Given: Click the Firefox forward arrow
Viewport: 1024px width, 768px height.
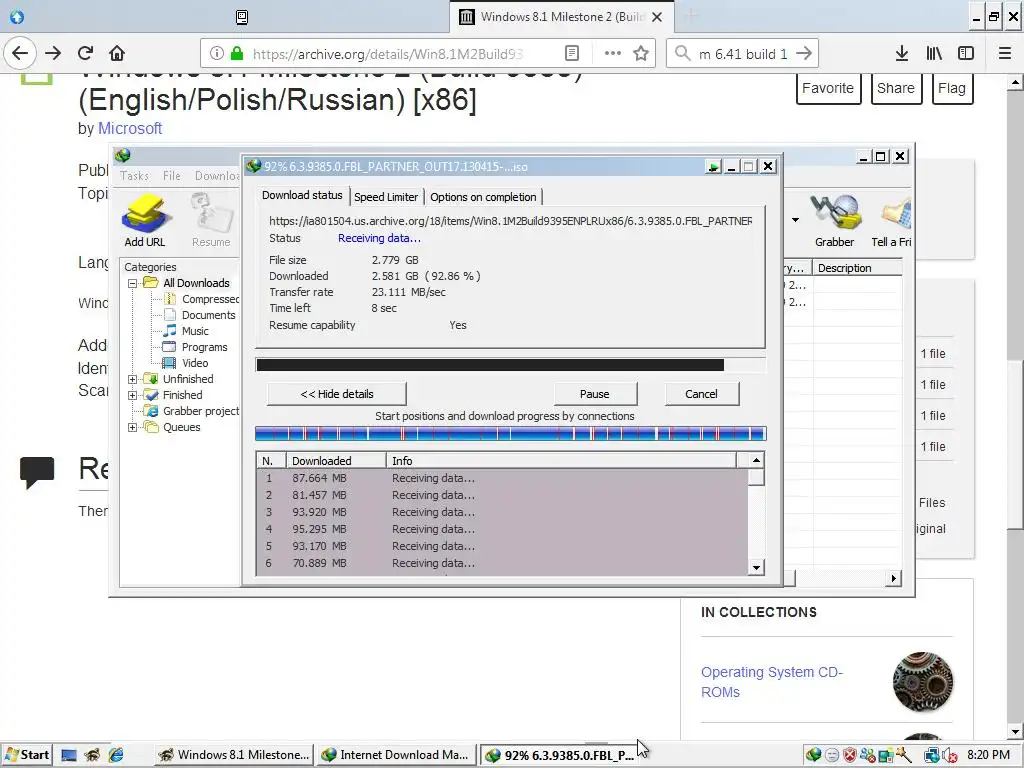Looking at the screenshot, I should (x=53, y=54).
